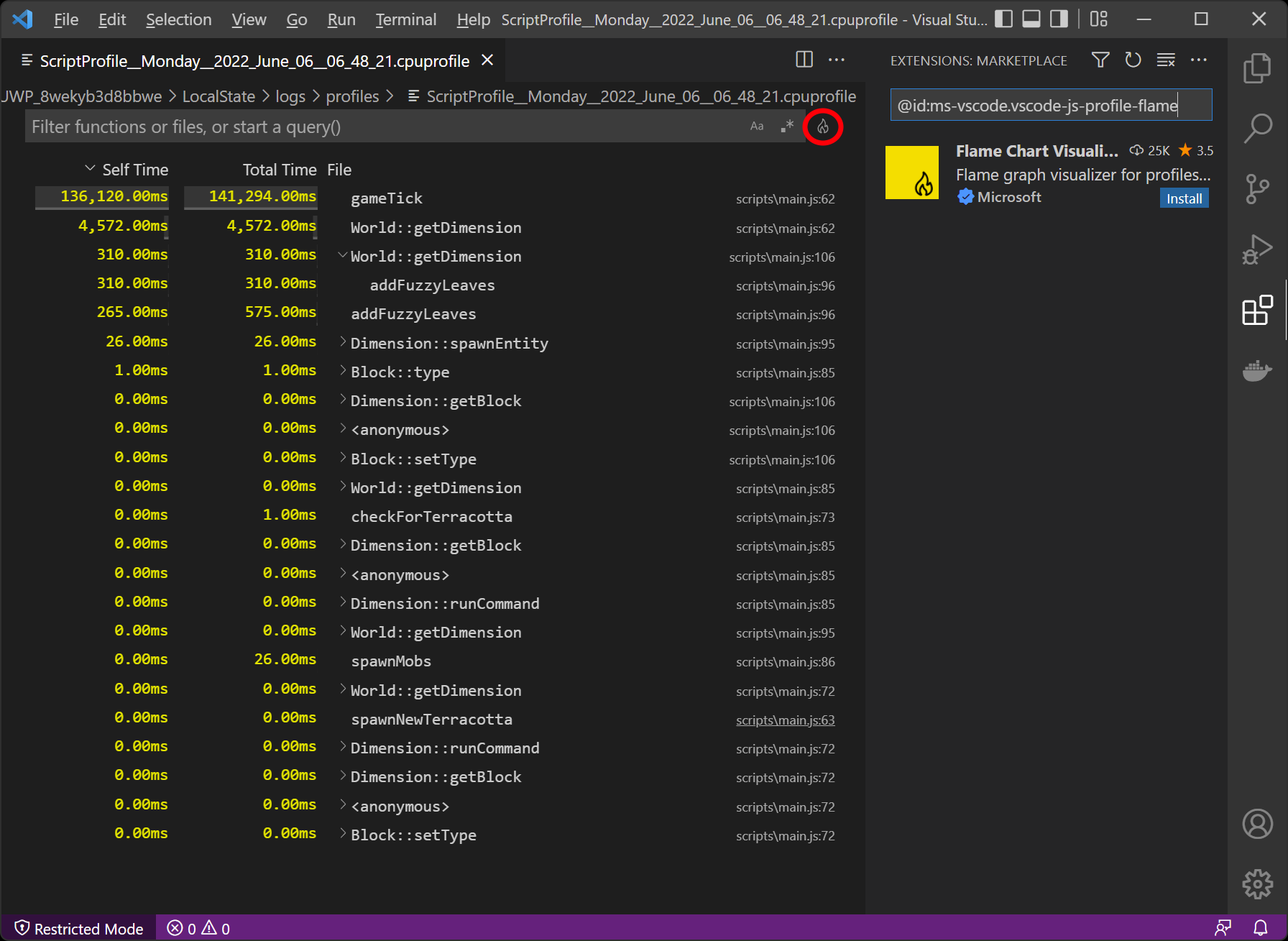Expand the Dimension::spawnEntity row
This screenshot has height=941, width=1288.
pos(341,343)
